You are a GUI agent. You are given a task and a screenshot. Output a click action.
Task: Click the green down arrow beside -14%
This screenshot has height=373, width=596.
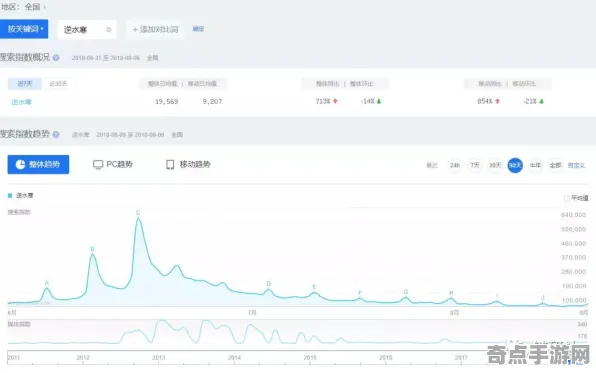pos(379,102)
